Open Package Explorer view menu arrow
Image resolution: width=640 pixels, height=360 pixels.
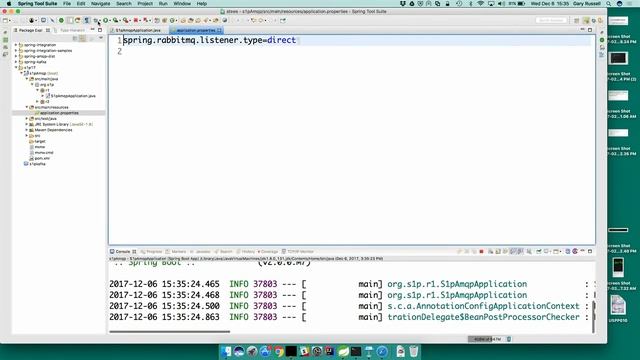[101, 38]
